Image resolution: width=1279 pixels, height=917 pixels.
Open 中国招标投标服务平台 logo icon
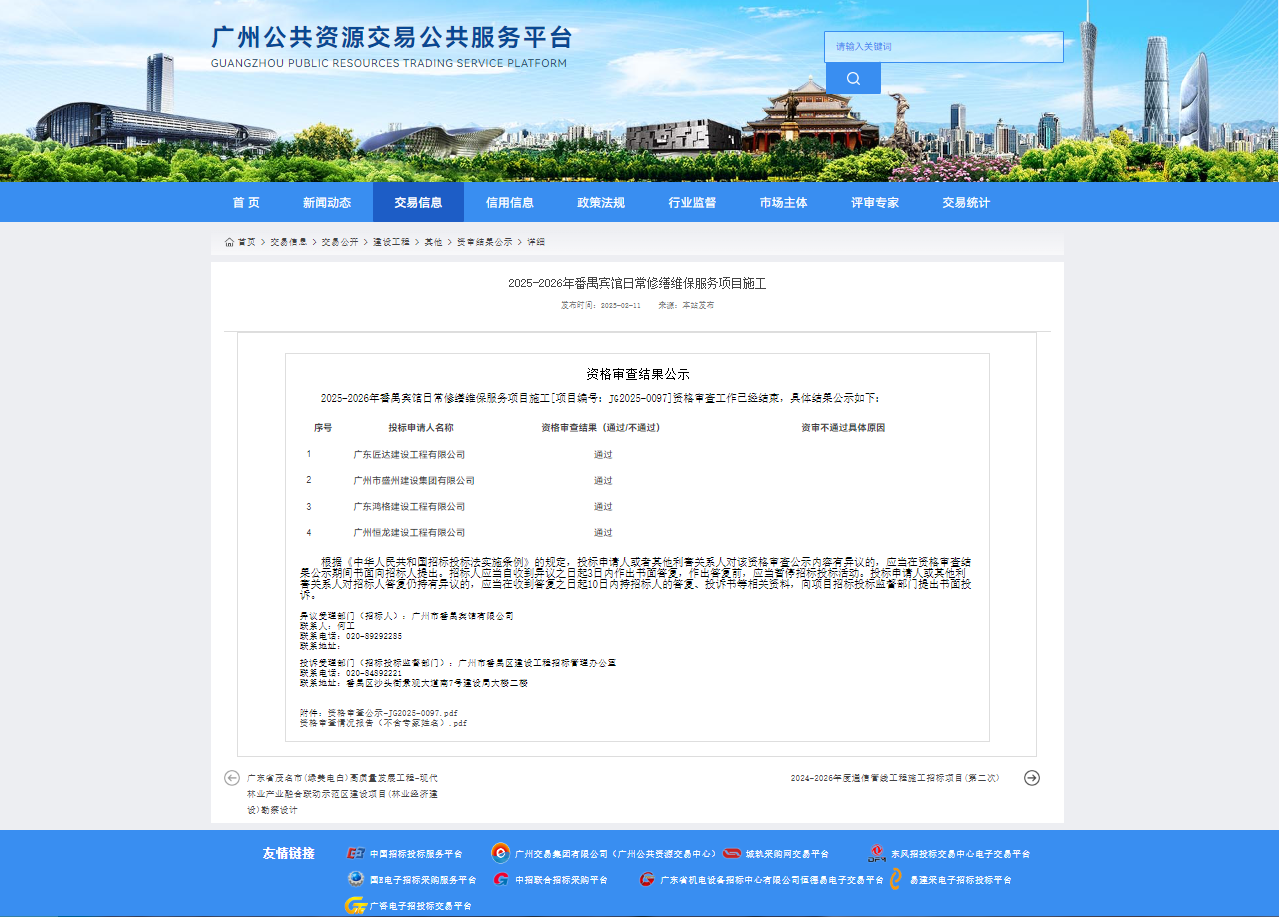(355, 854)
